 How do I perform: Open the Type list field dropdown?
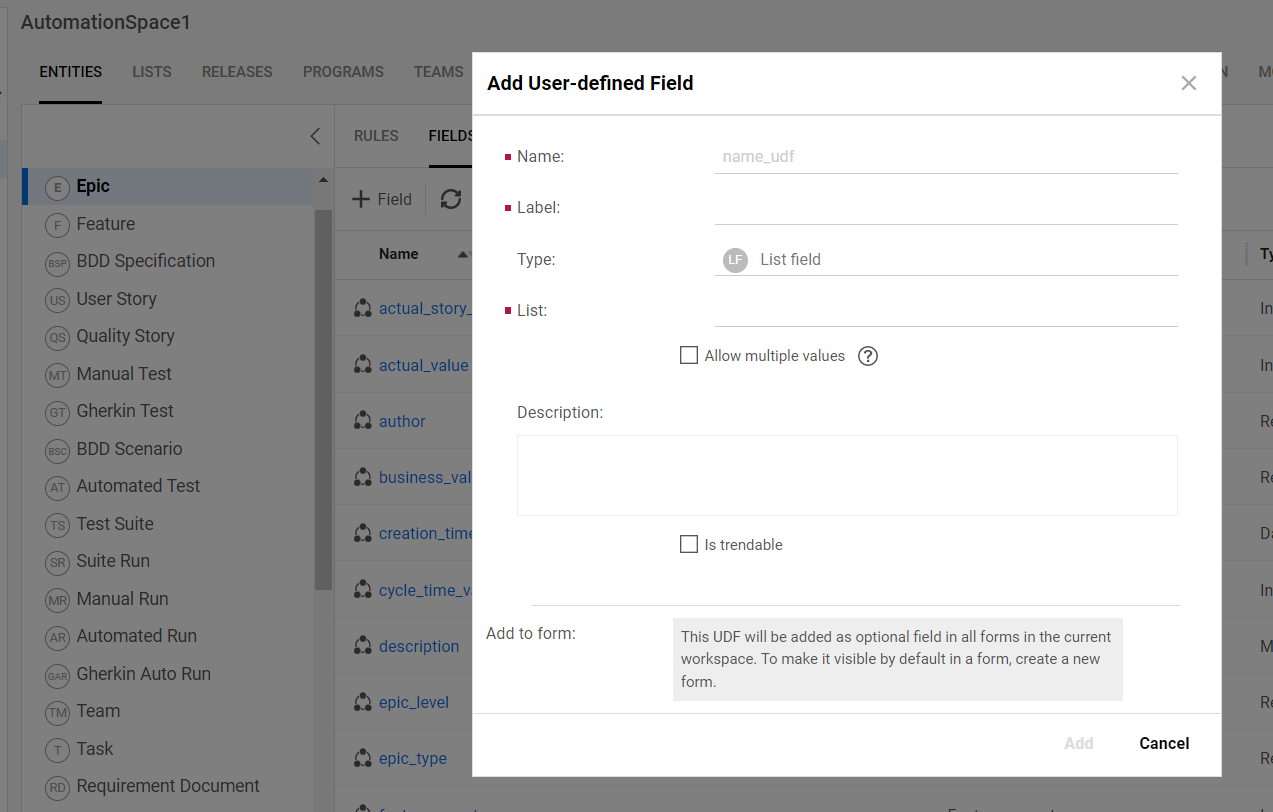click(x=945, y=260)
